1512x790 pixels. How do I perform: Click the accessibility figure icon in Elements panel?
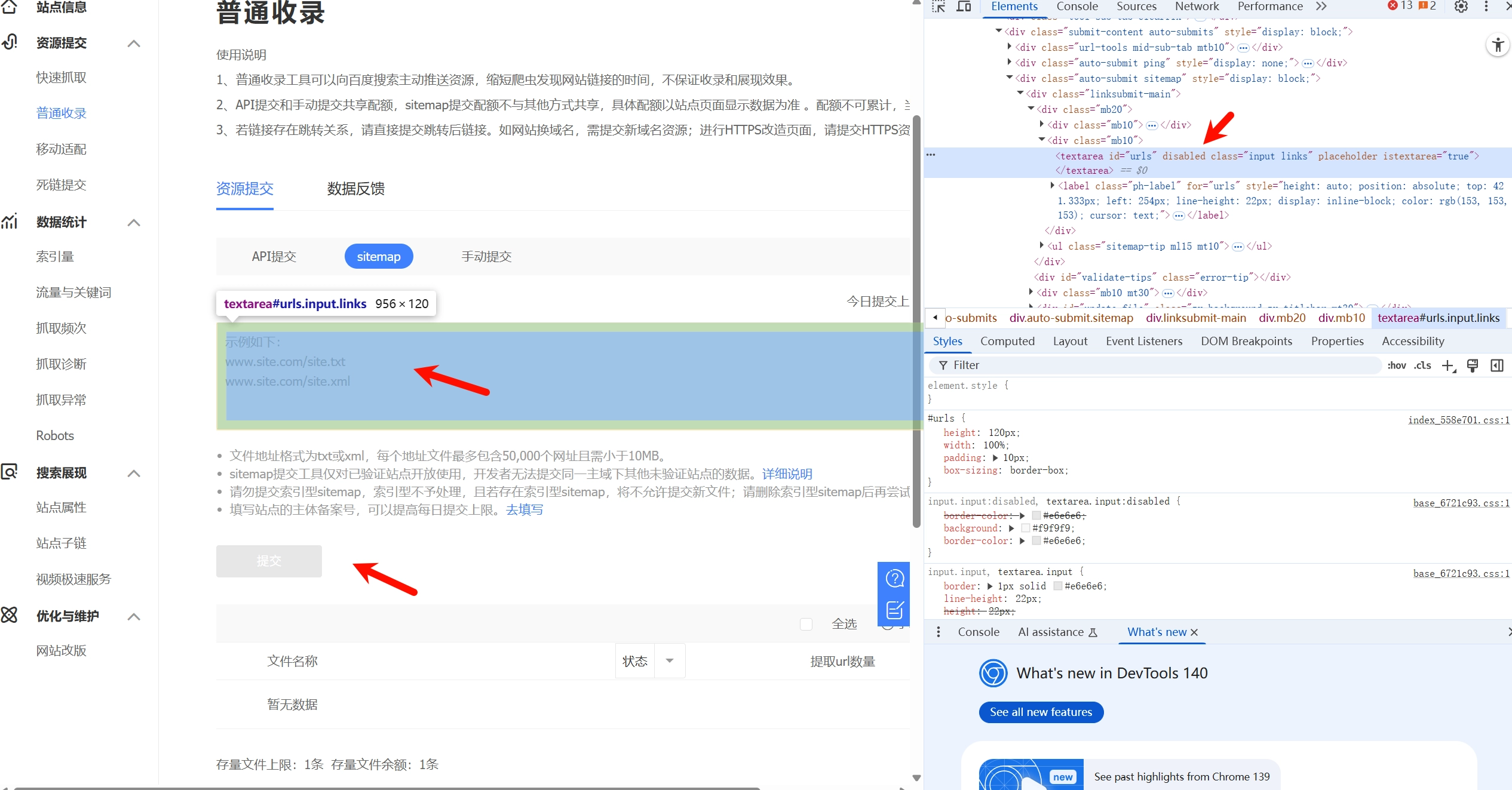pyautogui.click(x=1498, y=45)
